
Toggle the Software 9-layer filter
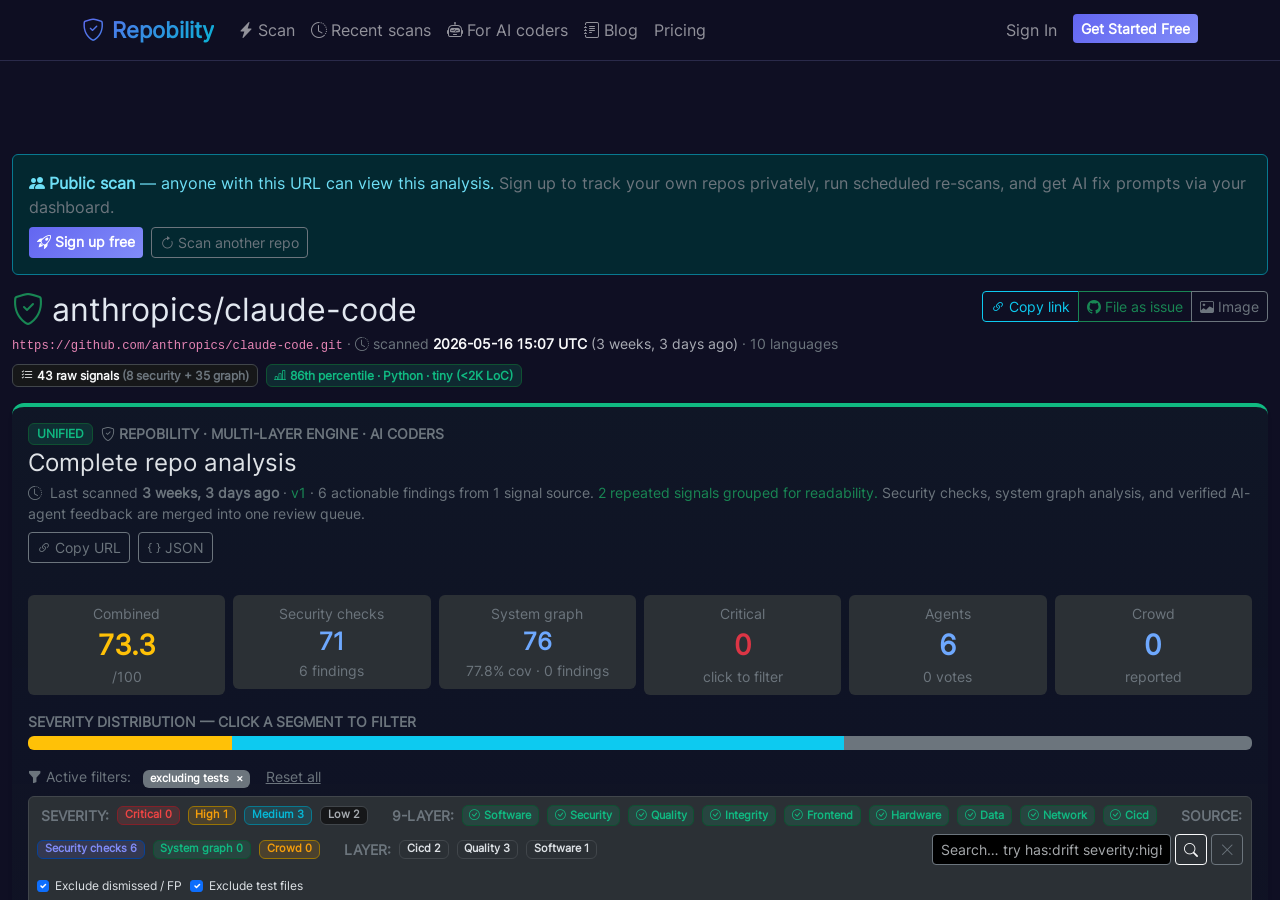[x=500, y=815]
